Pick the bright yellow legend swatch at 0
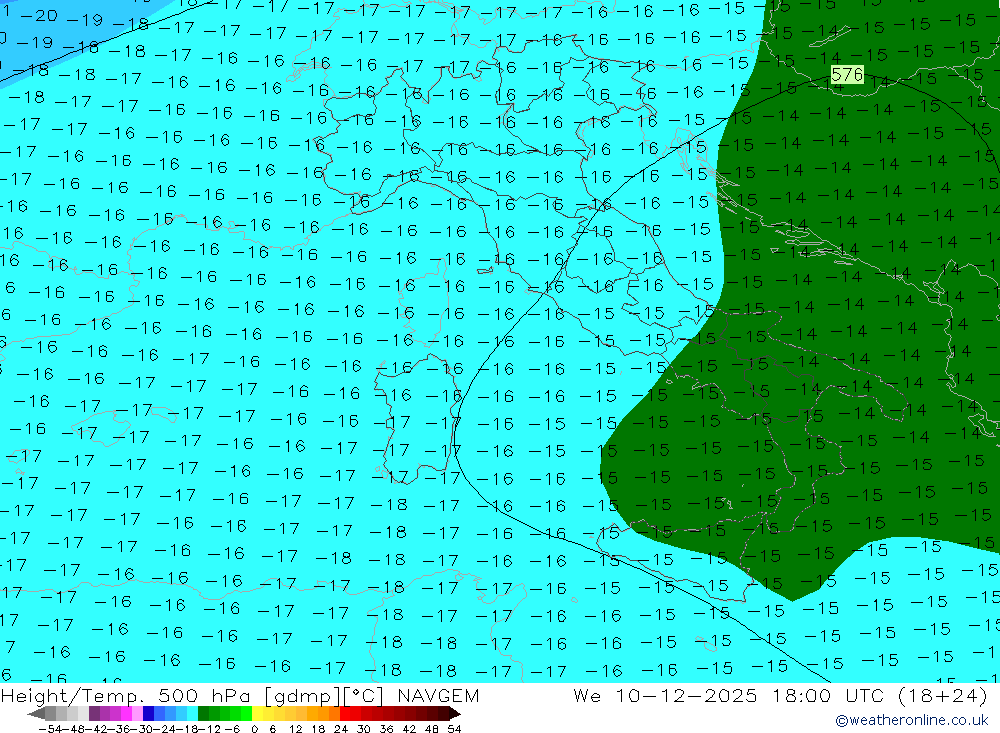Image resolution: width=1000 pixels, height=733 pixels. [257, 713]
